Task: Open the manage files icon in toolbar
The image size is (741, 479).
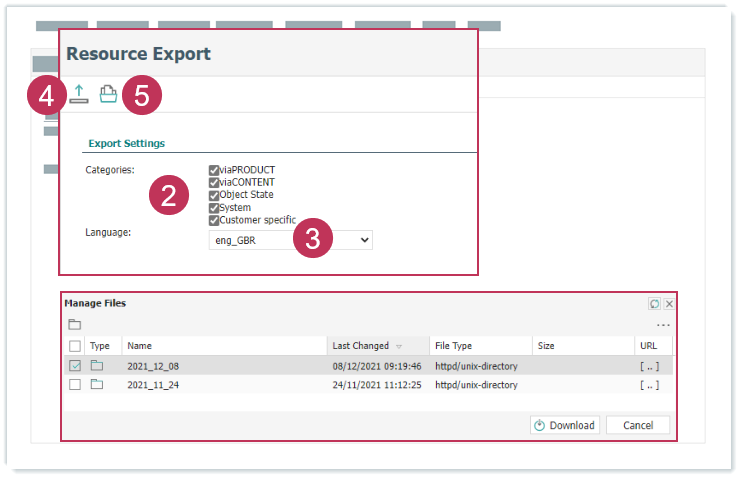Action: [x=108, y=94]
